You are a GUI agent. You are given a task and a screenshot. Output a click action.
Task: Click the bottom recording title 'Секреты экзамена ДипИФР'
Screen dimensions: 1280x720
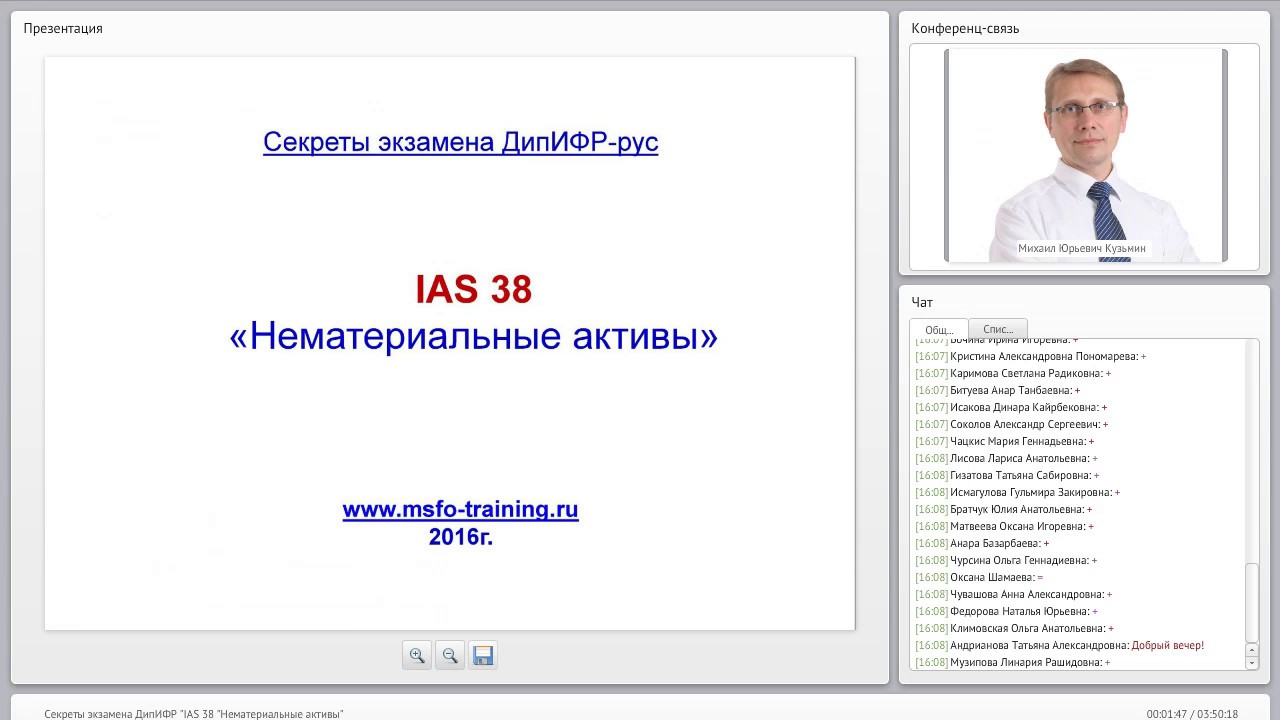[x=194, y=714]
